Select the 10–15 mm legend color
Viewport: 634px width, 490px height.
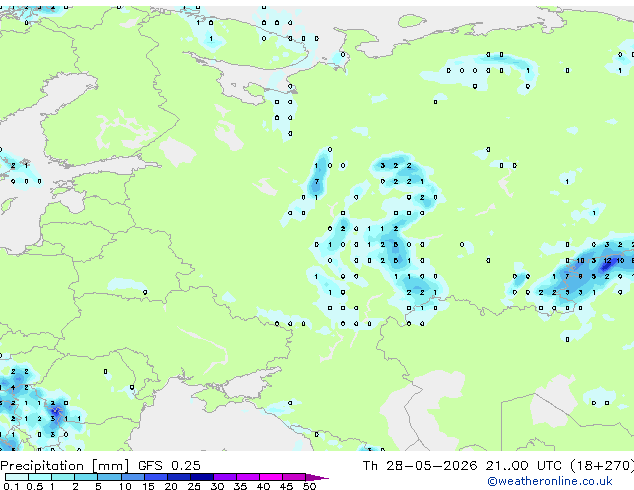132,477
